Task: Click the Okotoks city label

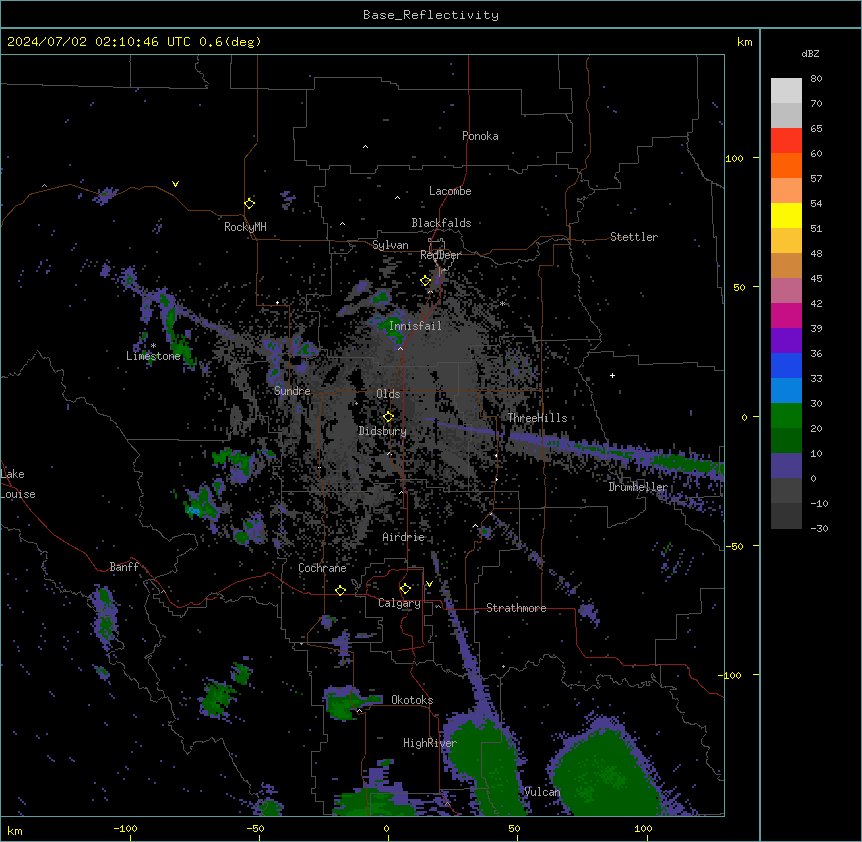Action: click(x=412, y=700)
